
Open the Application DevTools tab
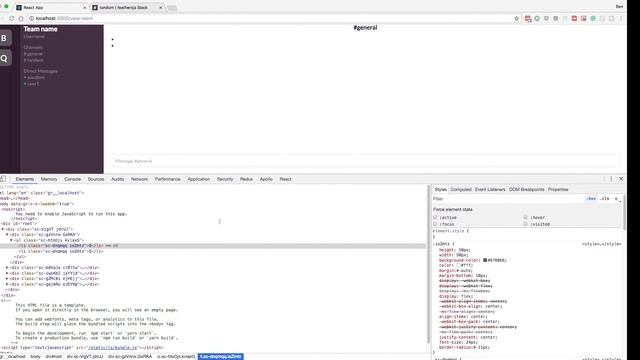tap(199, 179)
